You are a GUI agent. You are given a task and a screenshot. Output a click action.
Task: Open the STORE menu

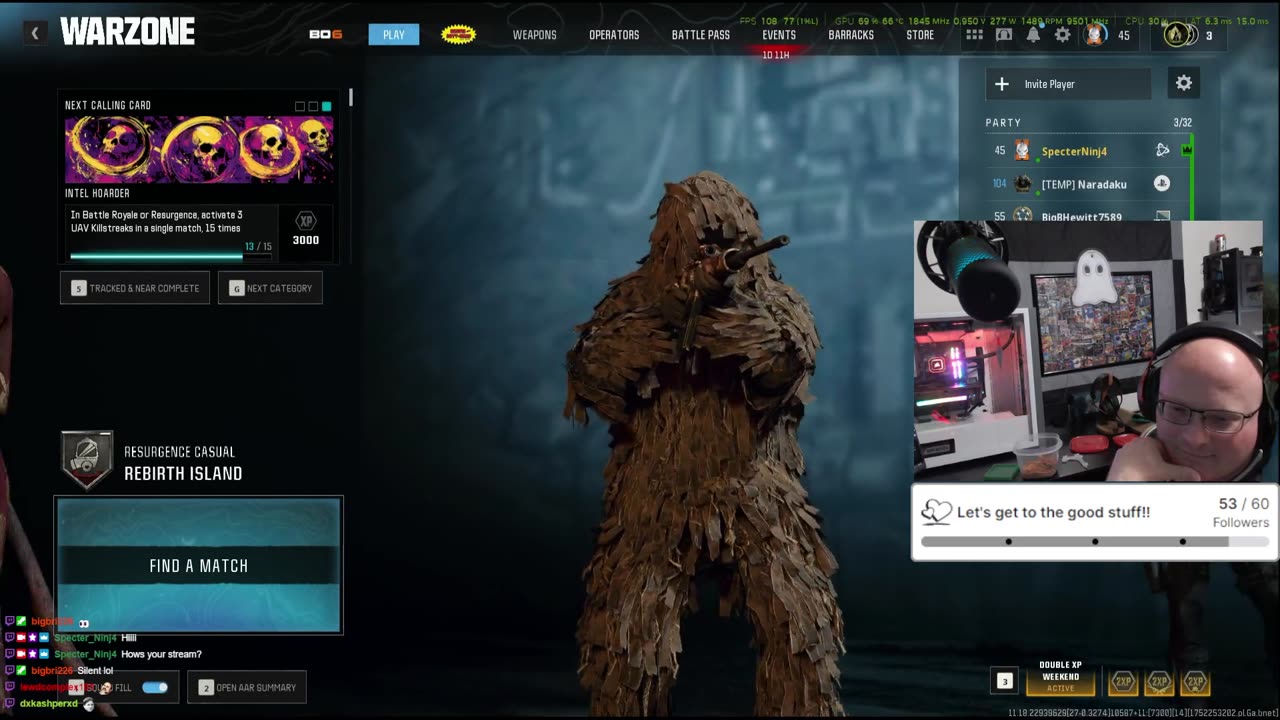point(920,35)
